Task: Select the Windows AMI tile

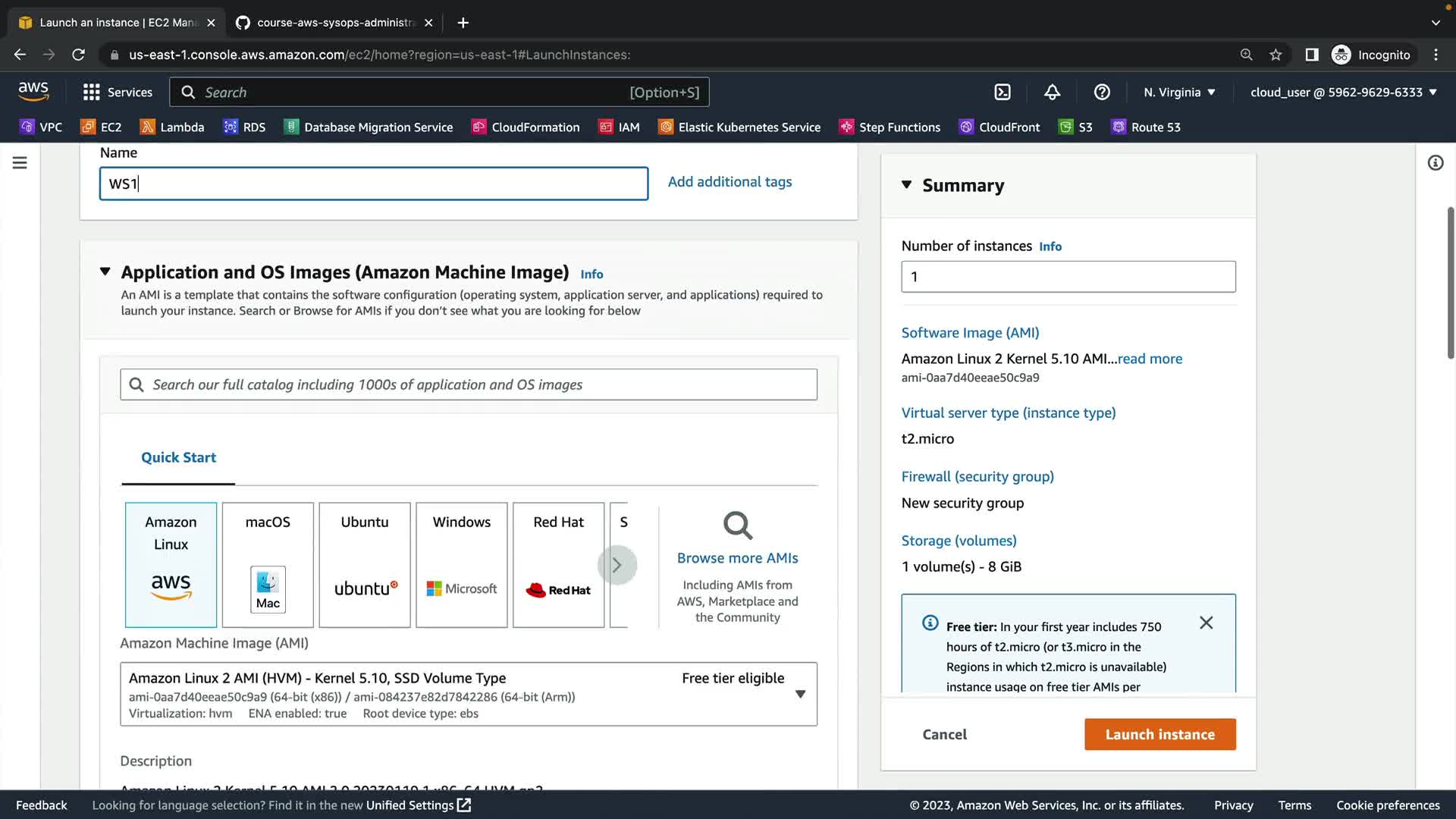Action: point(461,564)
